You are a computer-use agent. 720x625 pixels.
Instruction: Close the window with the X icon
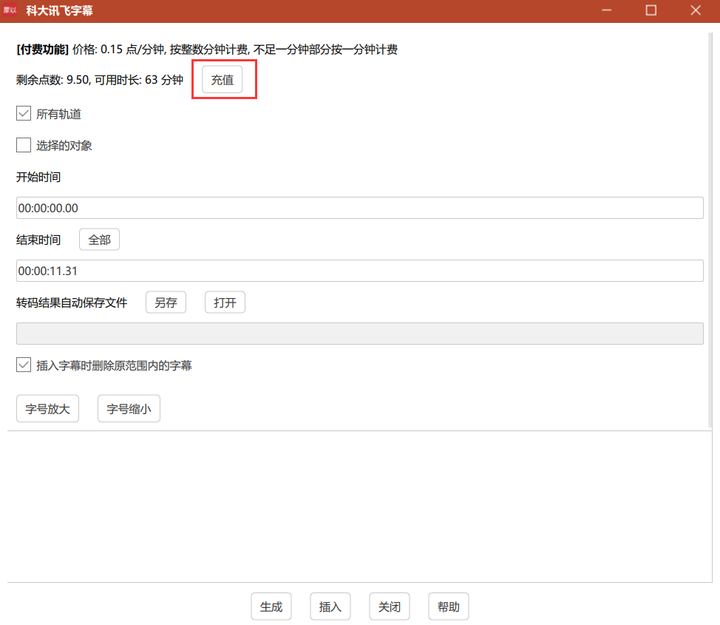tap(696, 10)
